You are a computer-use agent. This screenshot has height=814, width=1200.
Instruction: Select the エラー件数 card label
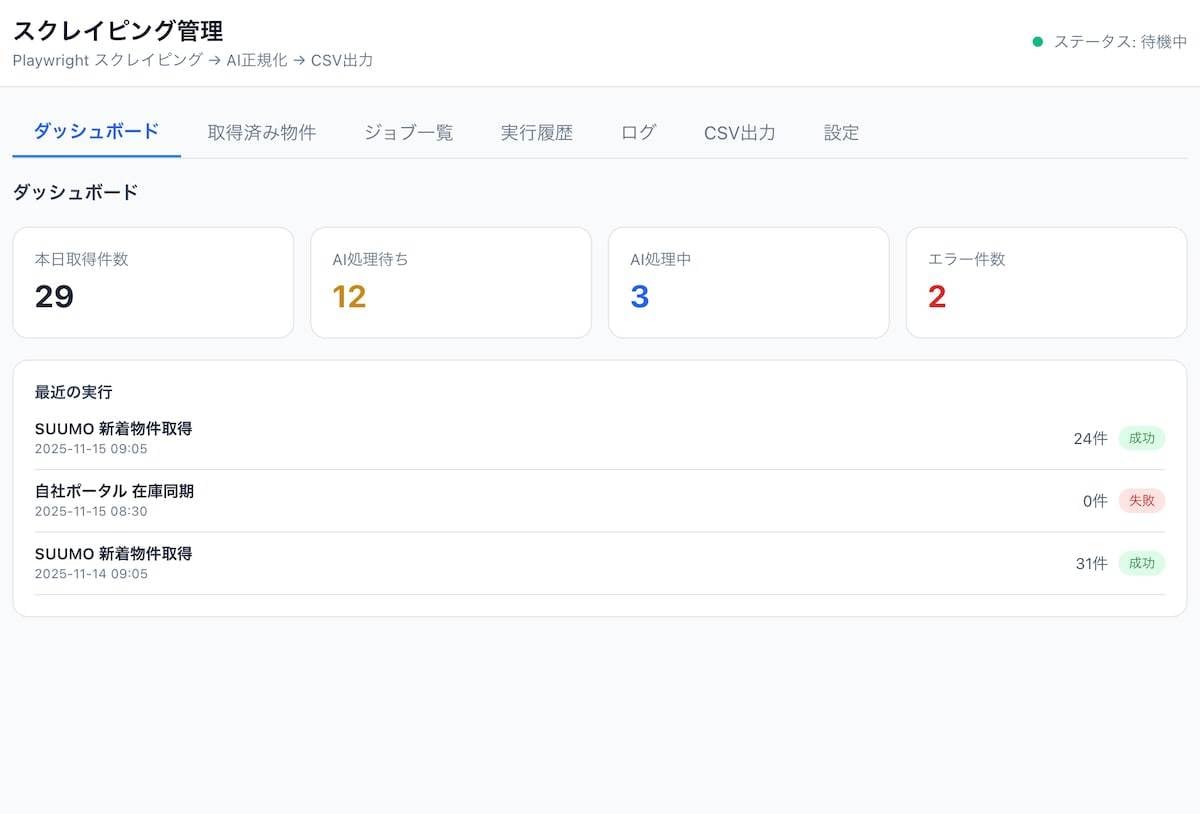(966, 259)
